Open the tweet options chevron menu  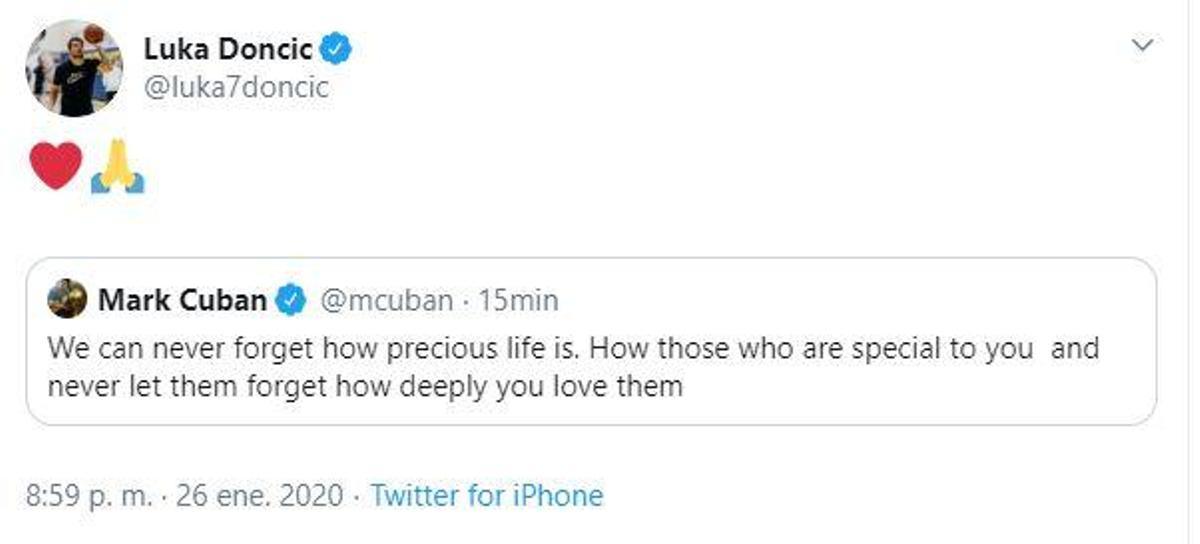coord(1141,46)
